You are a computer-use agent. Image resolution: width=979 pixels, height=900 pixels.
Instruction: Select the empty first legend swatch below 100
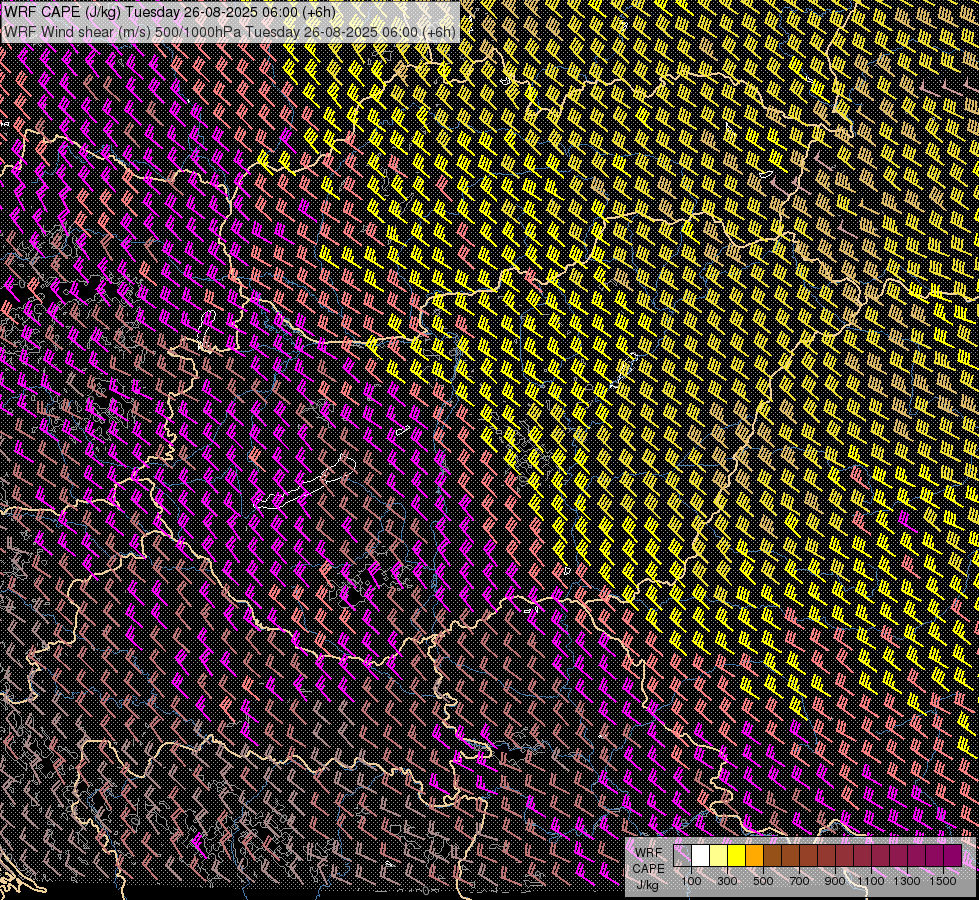(682, 855)
